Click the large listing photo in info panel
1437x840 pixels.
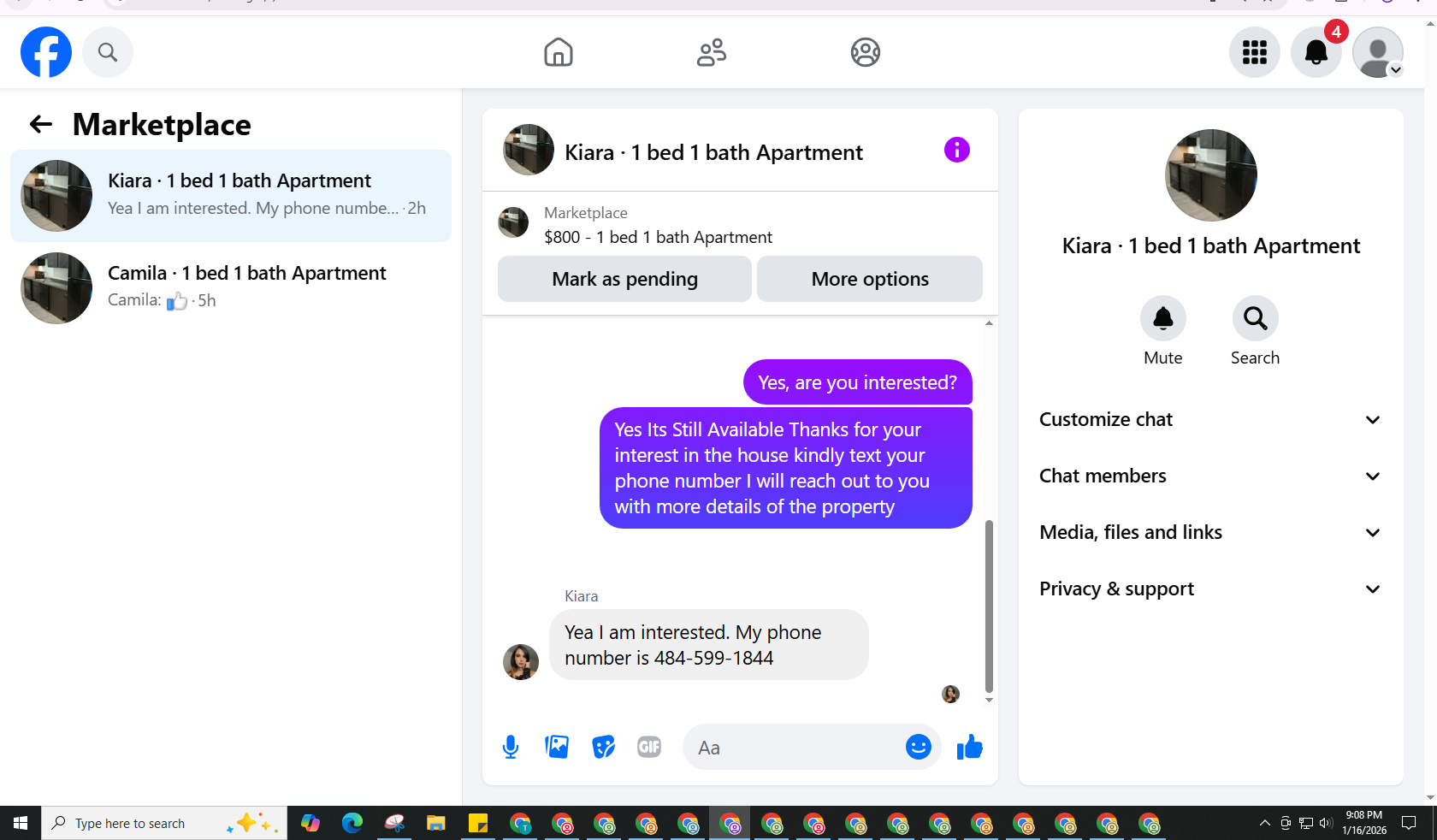[x=1211, y=175]
